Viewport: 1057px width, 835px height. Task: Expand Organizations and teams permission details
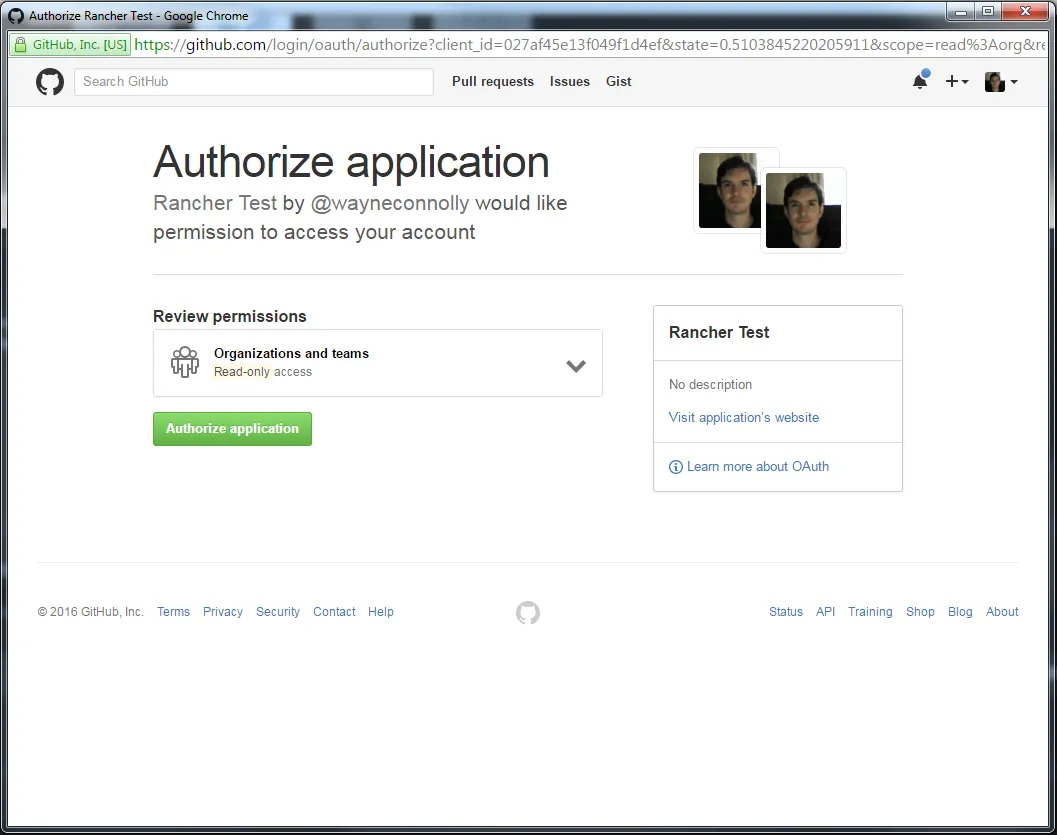point(576,366)
